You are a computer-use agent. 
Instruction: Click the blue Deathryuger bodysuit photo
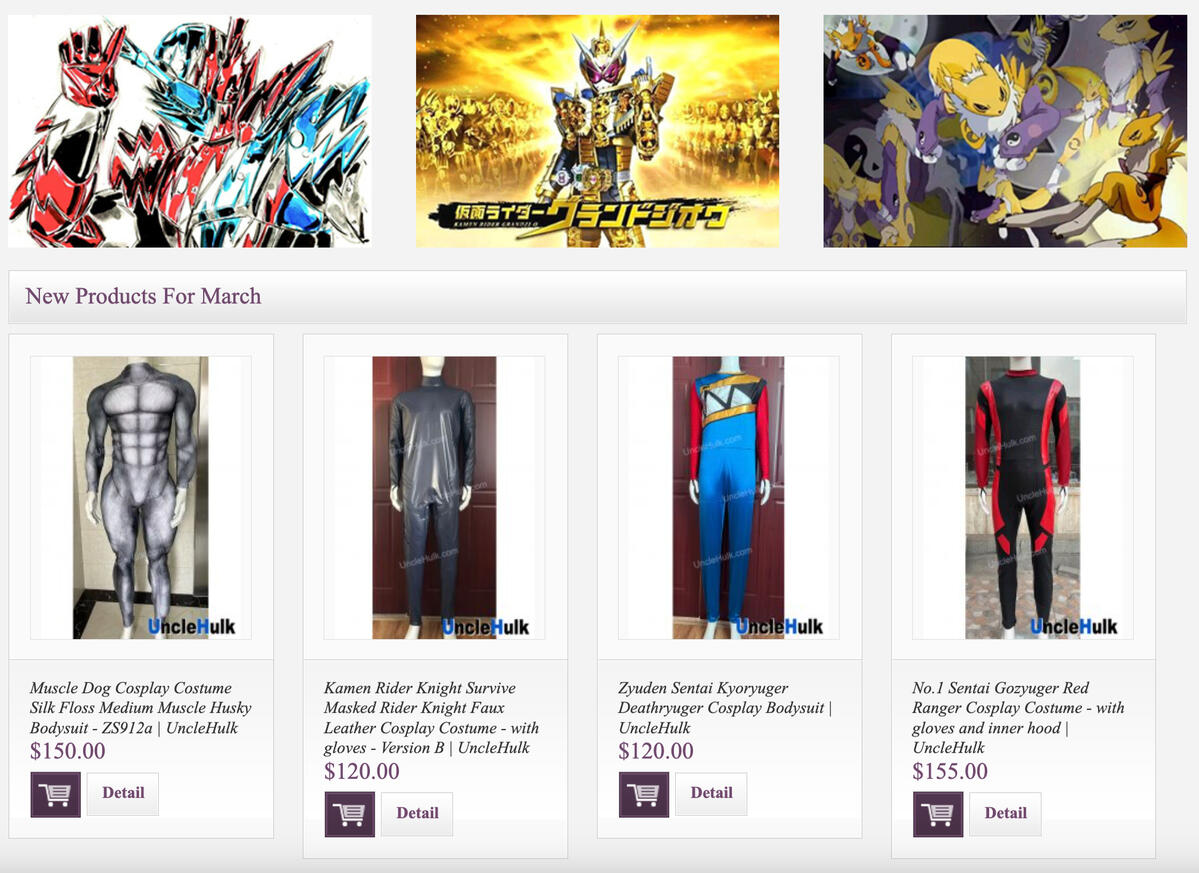click(729, 498)
